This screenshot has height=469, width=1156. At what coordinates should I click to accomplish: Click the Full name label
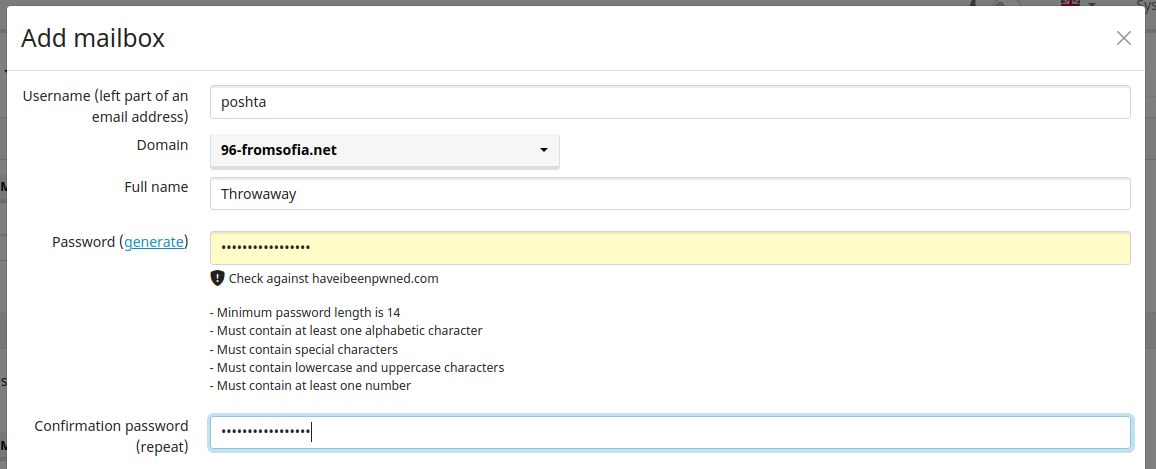(155, 187)
